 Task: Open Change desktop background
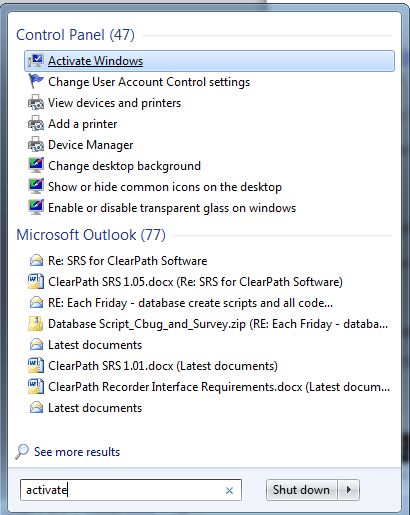tap(124, 166)
